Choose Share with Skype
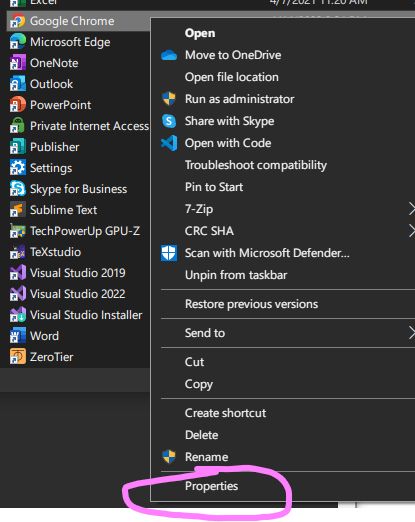Image resolution: width=415 pixels, height=522 pixels. click(230, 121)
